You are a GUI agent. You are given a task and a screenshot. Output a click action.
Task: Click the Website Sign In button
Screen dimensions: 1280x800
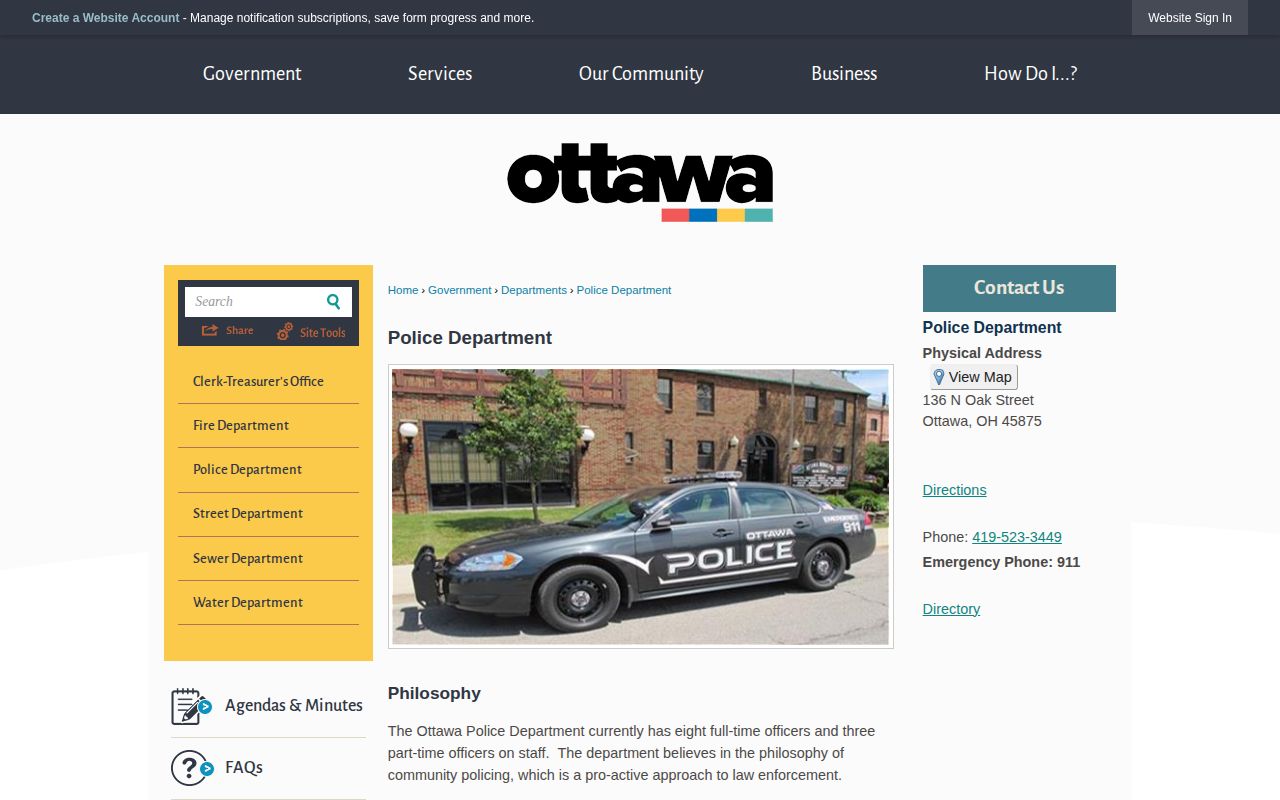(x=1190, y=18)
